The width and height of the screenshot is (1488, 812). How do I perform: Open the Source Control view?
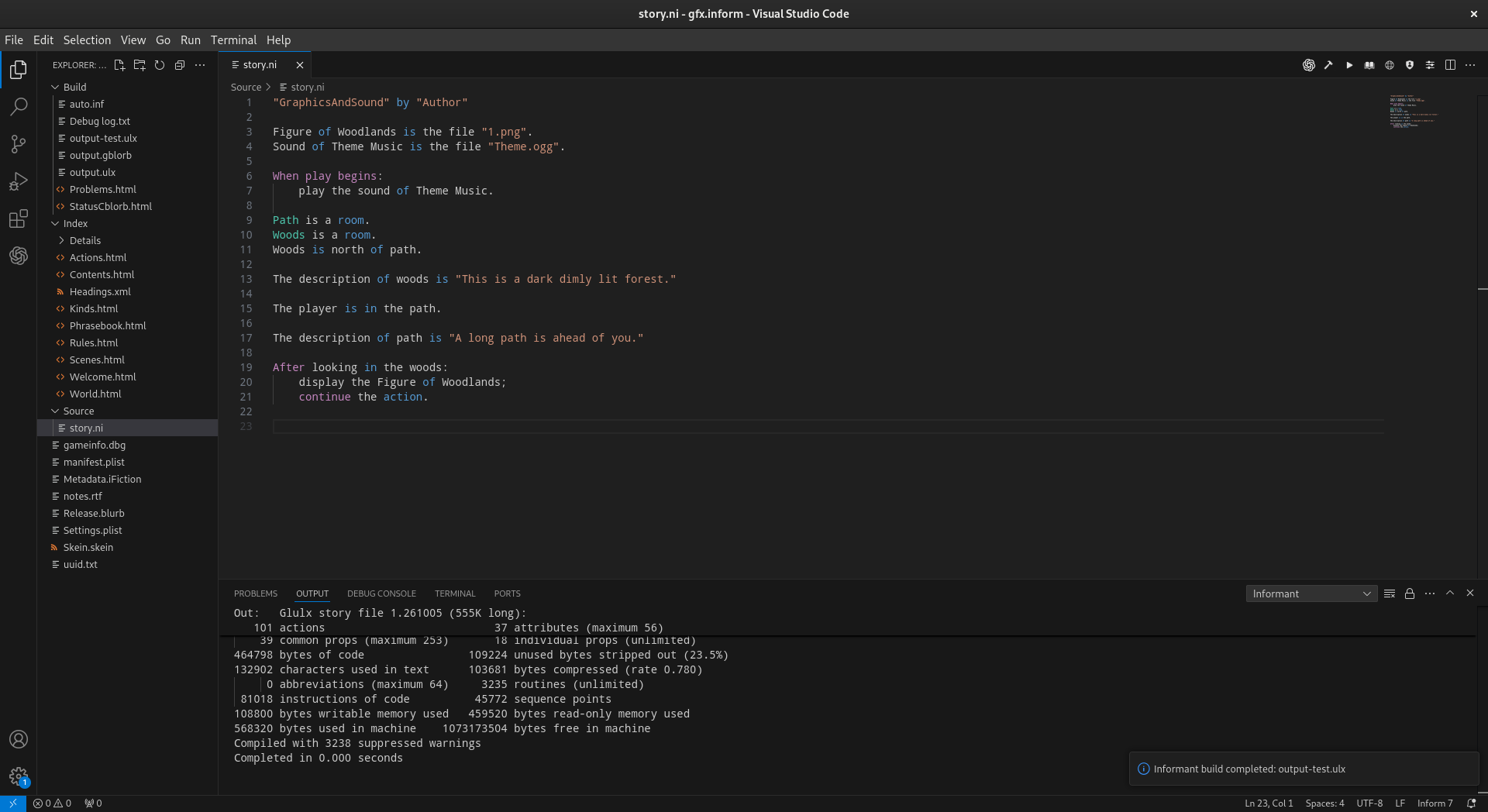(x=19, y=143)
